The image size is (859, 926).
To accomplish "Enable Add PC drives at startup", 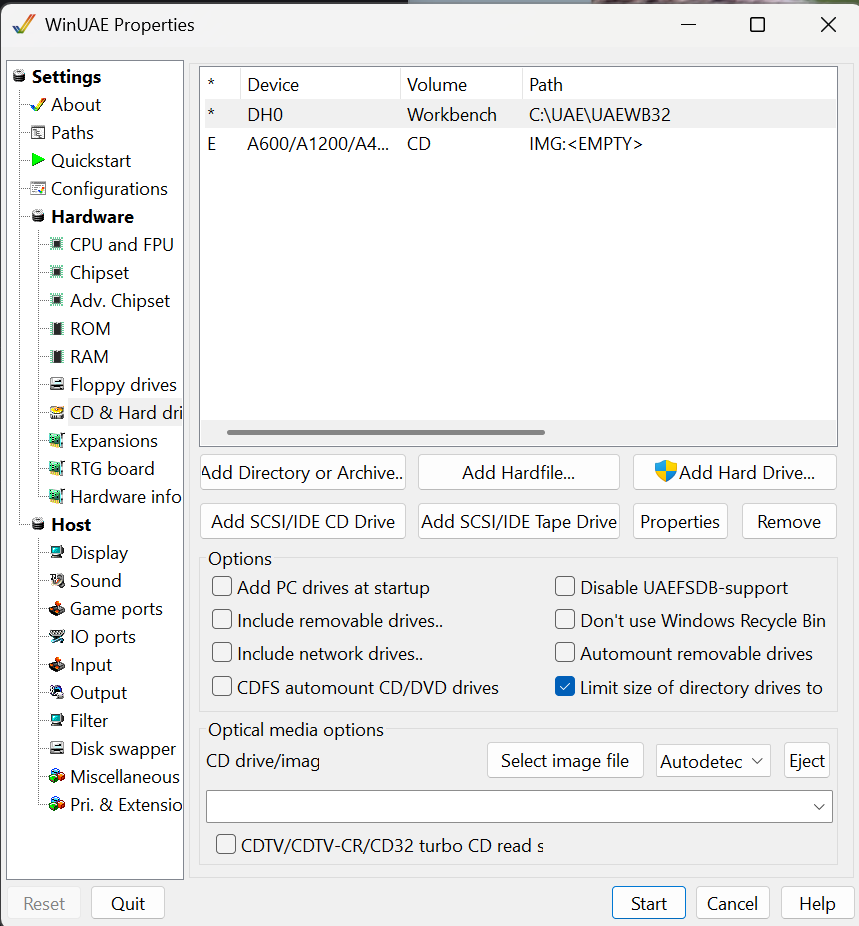I will (222, 587).
